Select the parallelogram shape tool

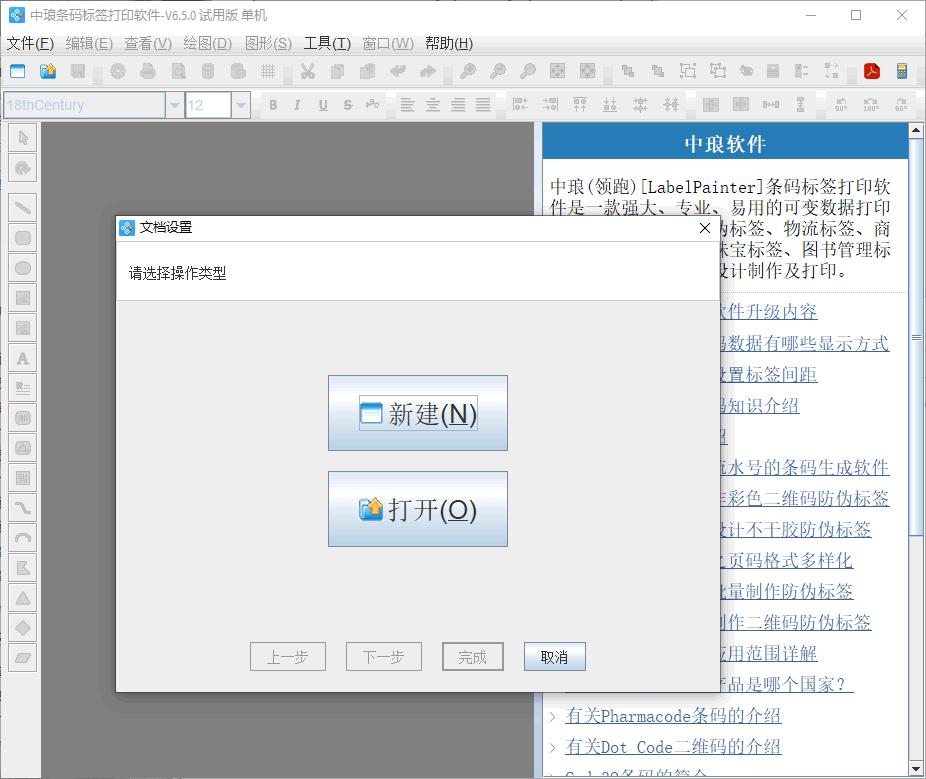(23, 658)
